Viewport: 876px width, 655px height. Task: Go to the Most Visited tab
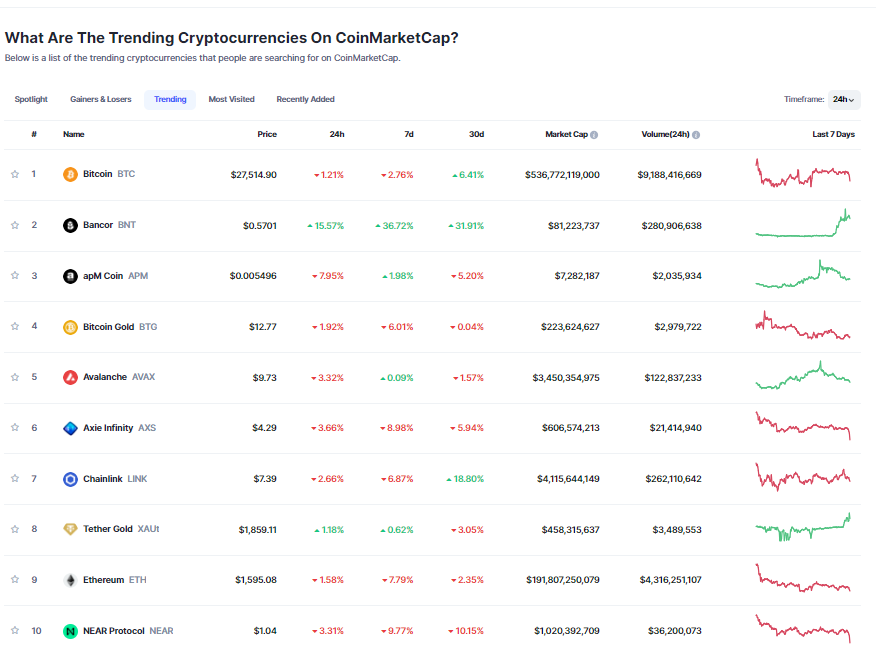231,99
